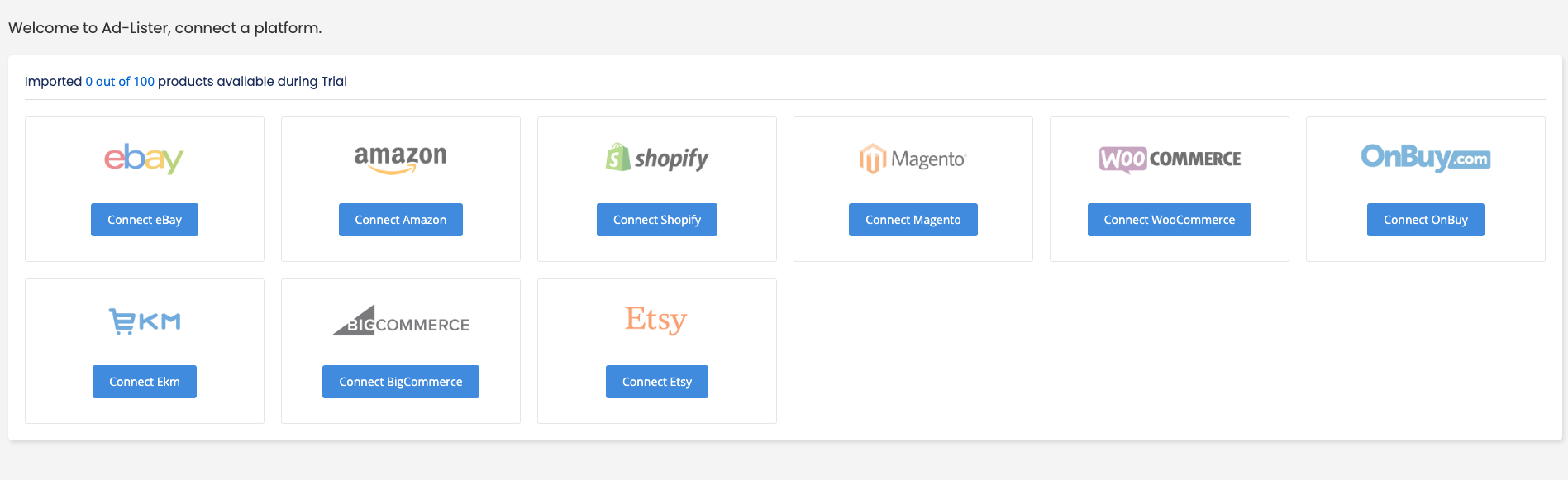
Task: Click the Welcome to Ad-Lister heading
Action: pos(165,28)
